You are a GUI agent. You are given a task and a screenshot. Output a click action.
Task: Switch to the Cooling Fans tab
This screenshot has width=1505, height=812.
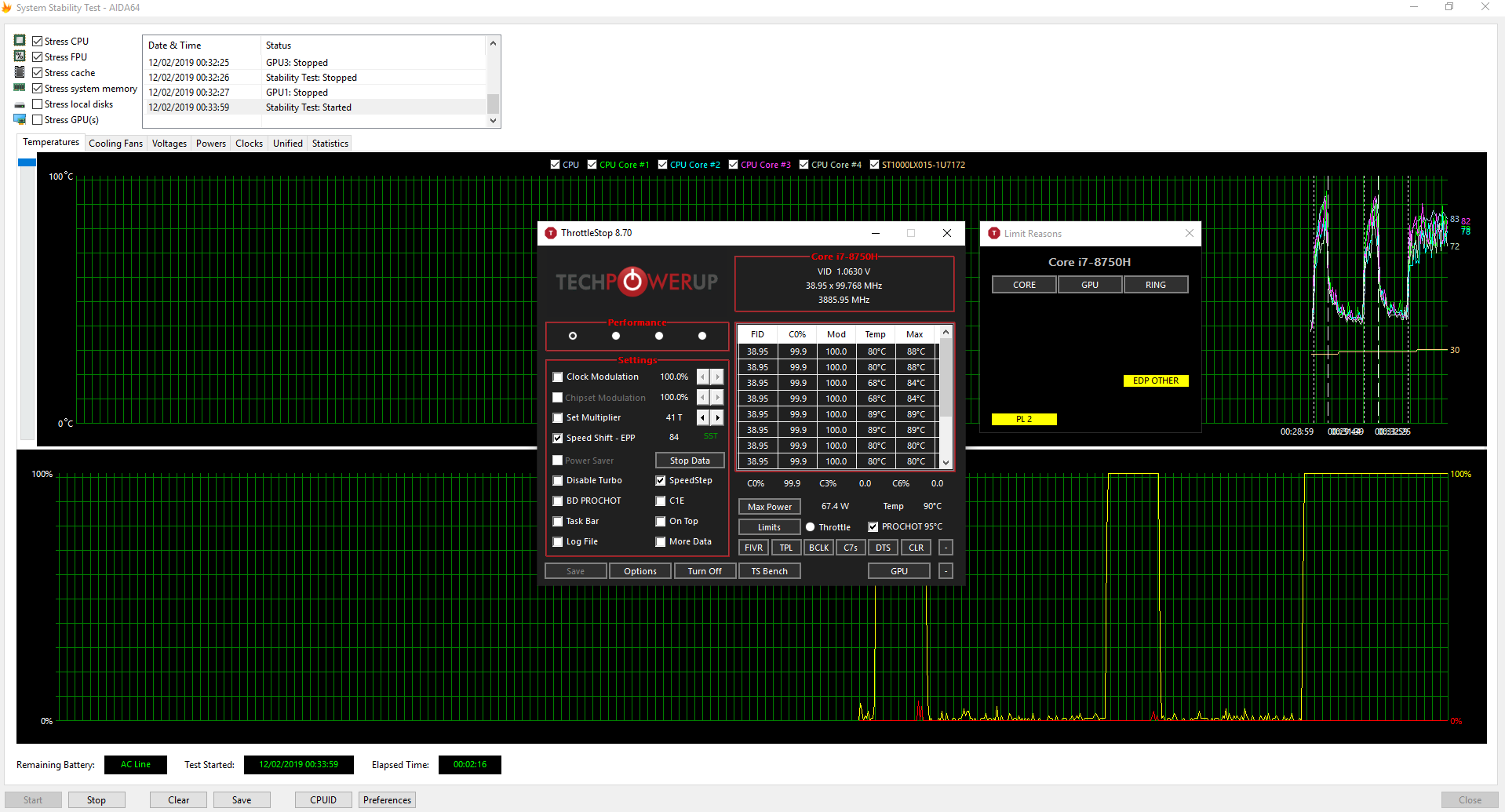[x=115, y=144]
